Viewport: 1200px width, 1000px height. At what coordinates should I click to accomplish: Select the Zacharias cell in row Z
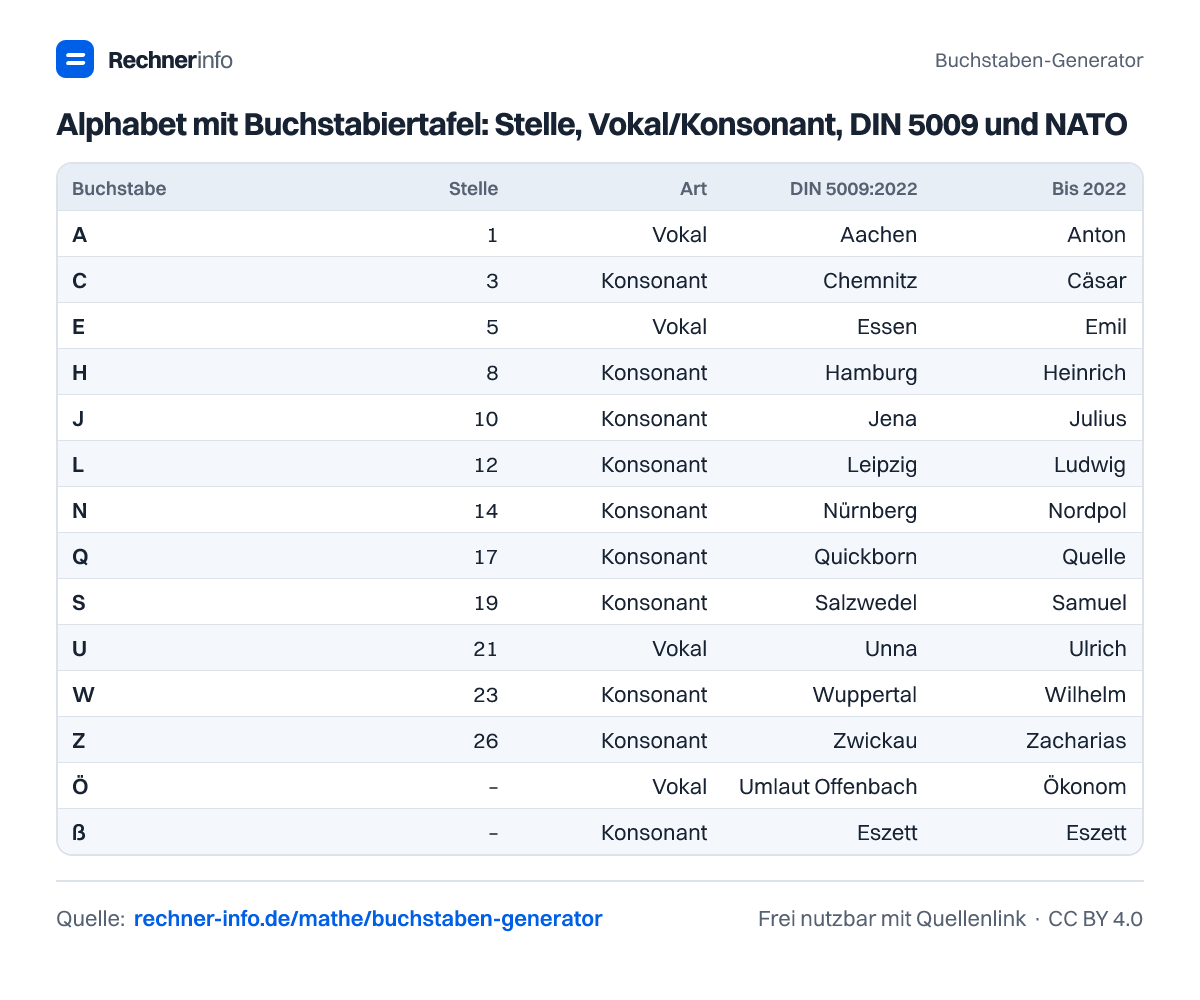point(1076,741)
